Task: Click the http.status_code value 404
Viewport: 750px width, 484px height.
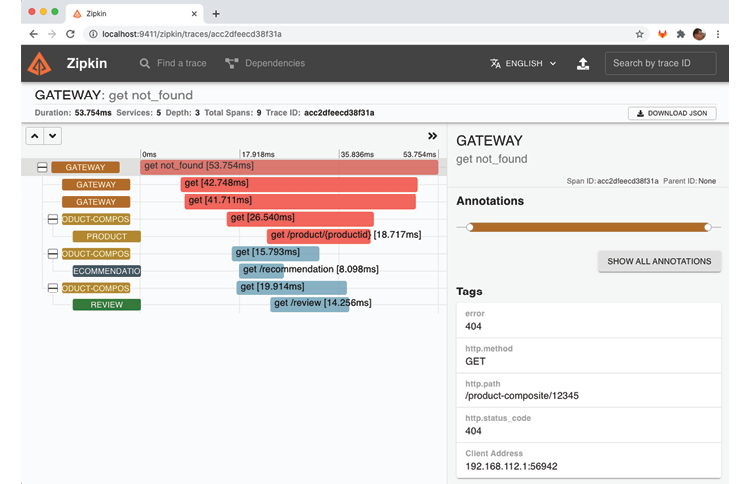Action: (x=473, y=431)
